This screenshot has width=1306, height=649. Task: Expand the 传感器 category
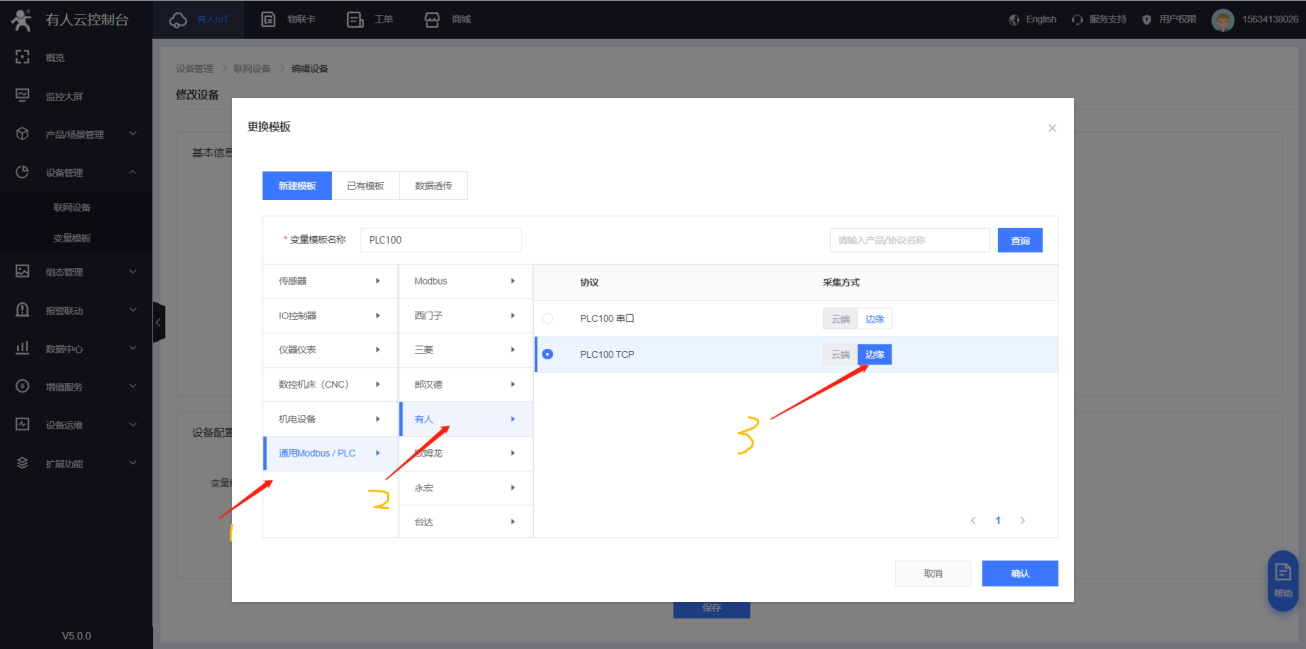[x=329, y=281]
